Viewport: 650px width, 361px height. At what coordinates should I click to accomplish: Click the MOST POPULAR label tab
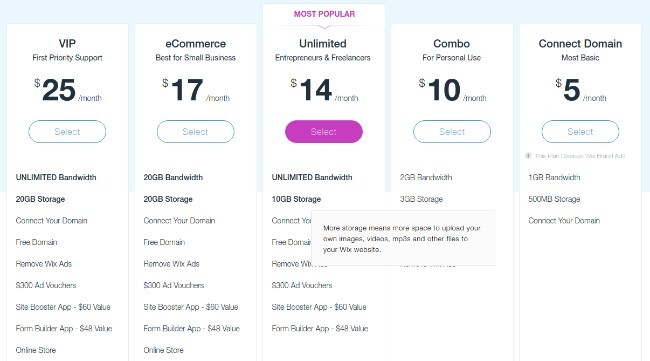coord(324,14)
